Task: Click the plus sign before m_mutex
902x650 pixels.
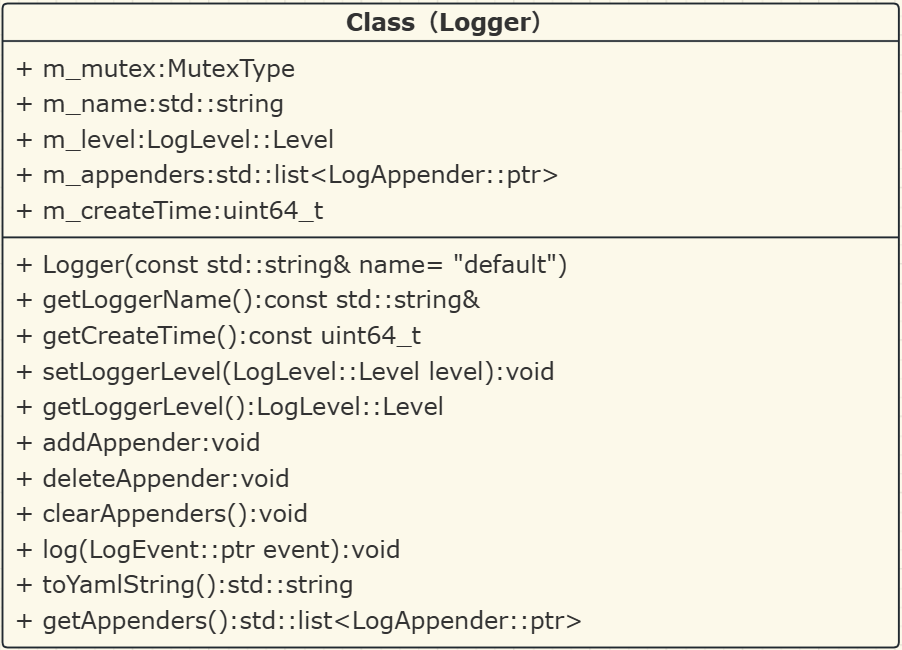Action: tap(24, 69)
